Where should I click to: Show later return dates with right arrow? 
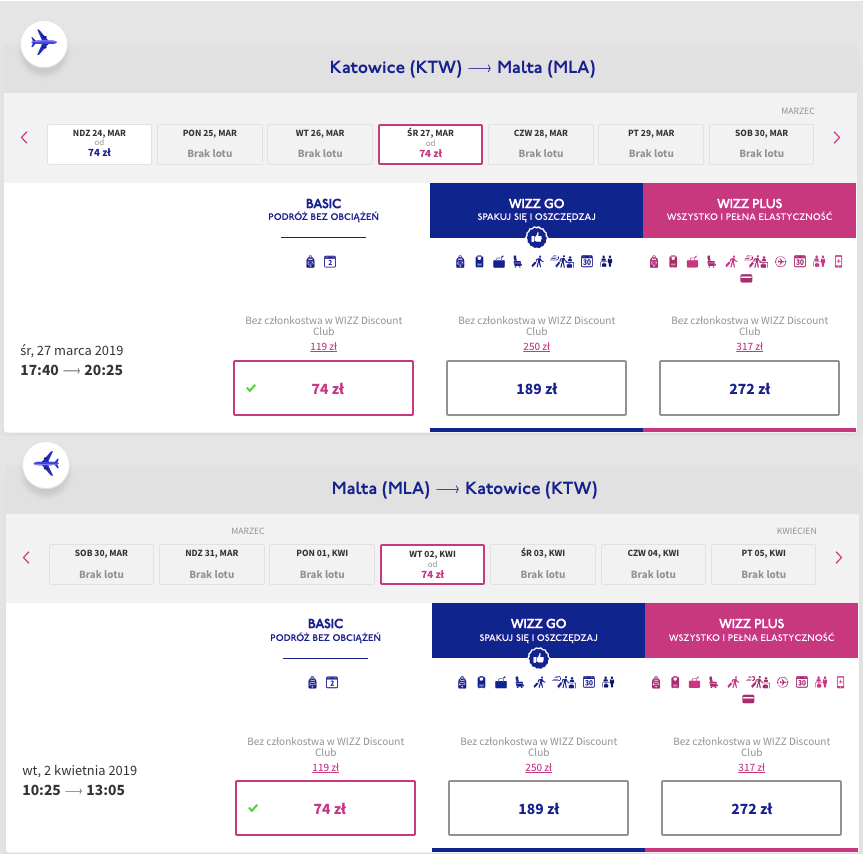pyautogui.click(x=839, y=558)
